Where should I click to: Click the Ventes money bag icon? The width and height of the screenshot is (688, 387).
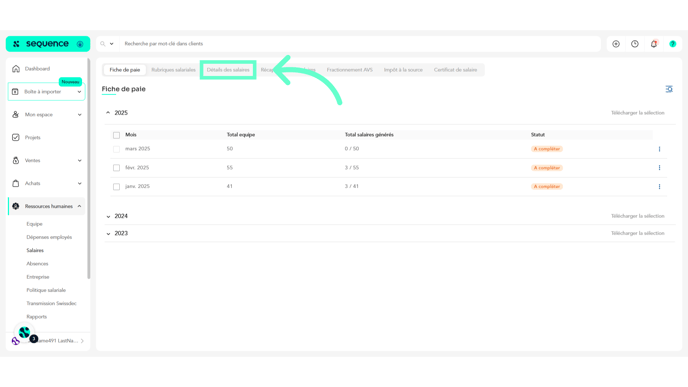16,161
